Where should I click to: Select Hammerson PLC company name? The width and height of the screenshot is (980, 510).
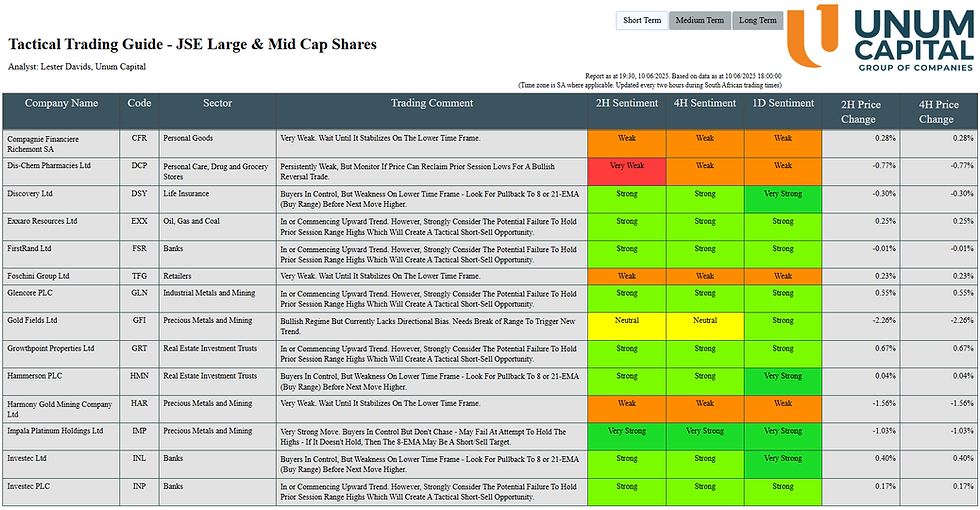(x=34, y=376)
